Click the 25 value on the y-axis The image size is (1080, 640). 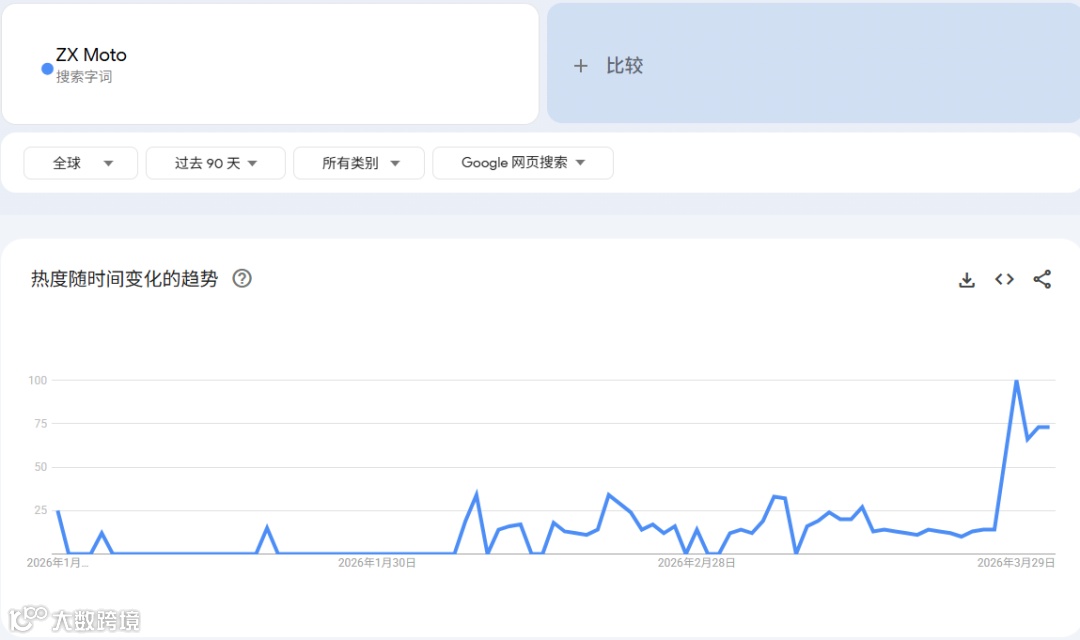41,510
